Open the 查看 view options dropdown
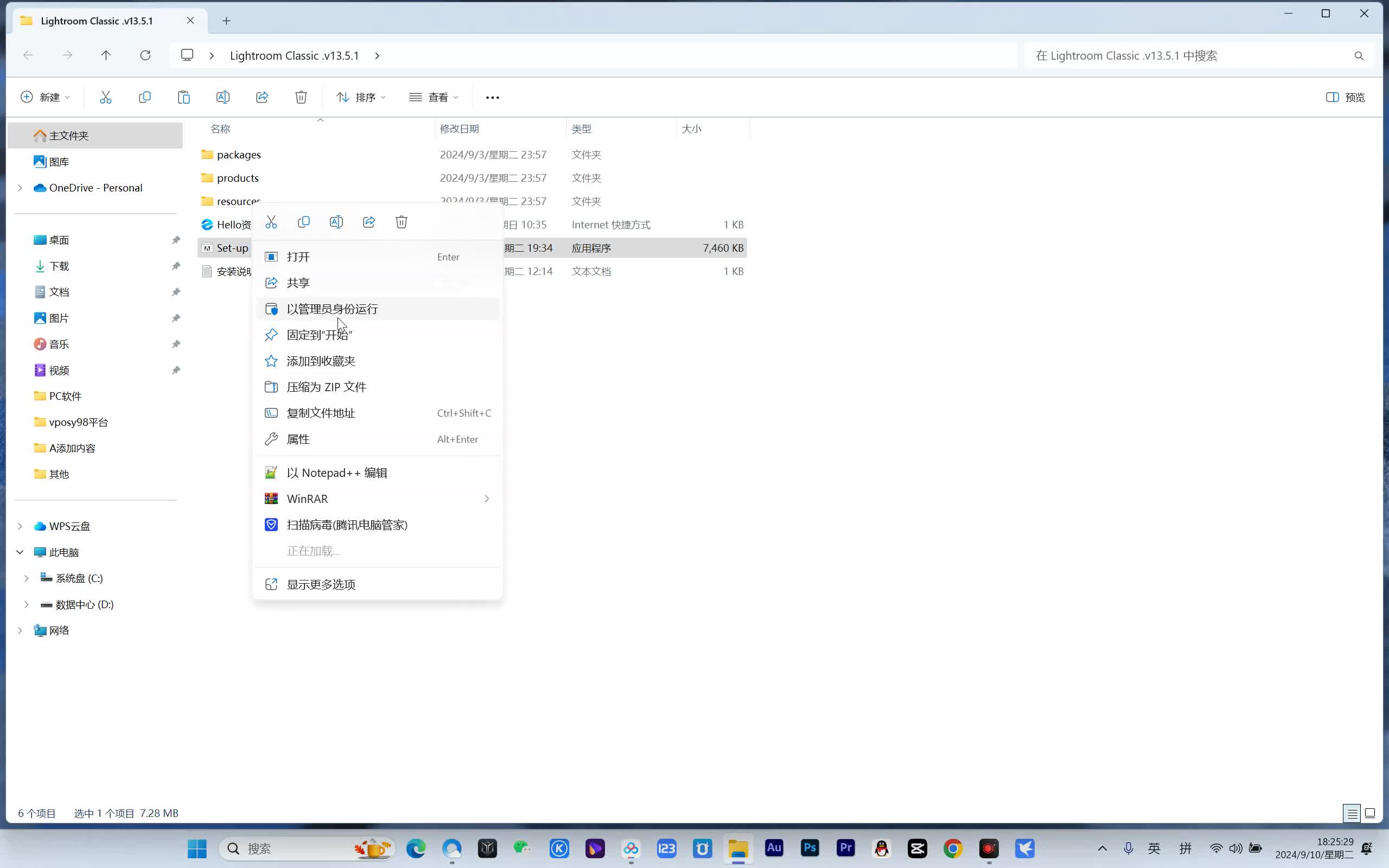The width and height of the screenshot is (1389, 868). coord(434,97)
